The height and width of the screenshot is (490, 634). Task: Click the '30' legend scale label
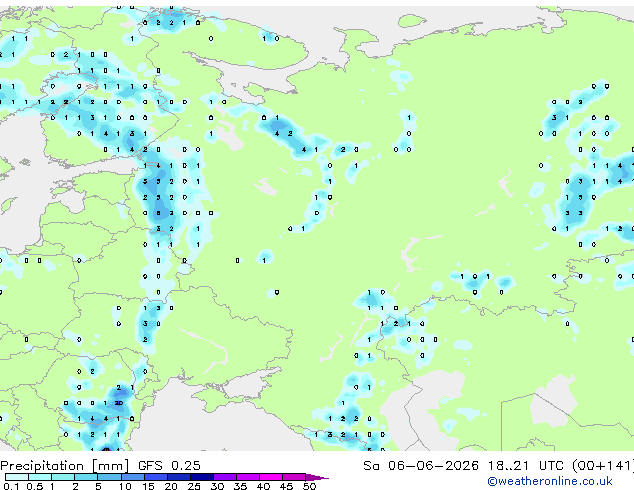[217, 486]
